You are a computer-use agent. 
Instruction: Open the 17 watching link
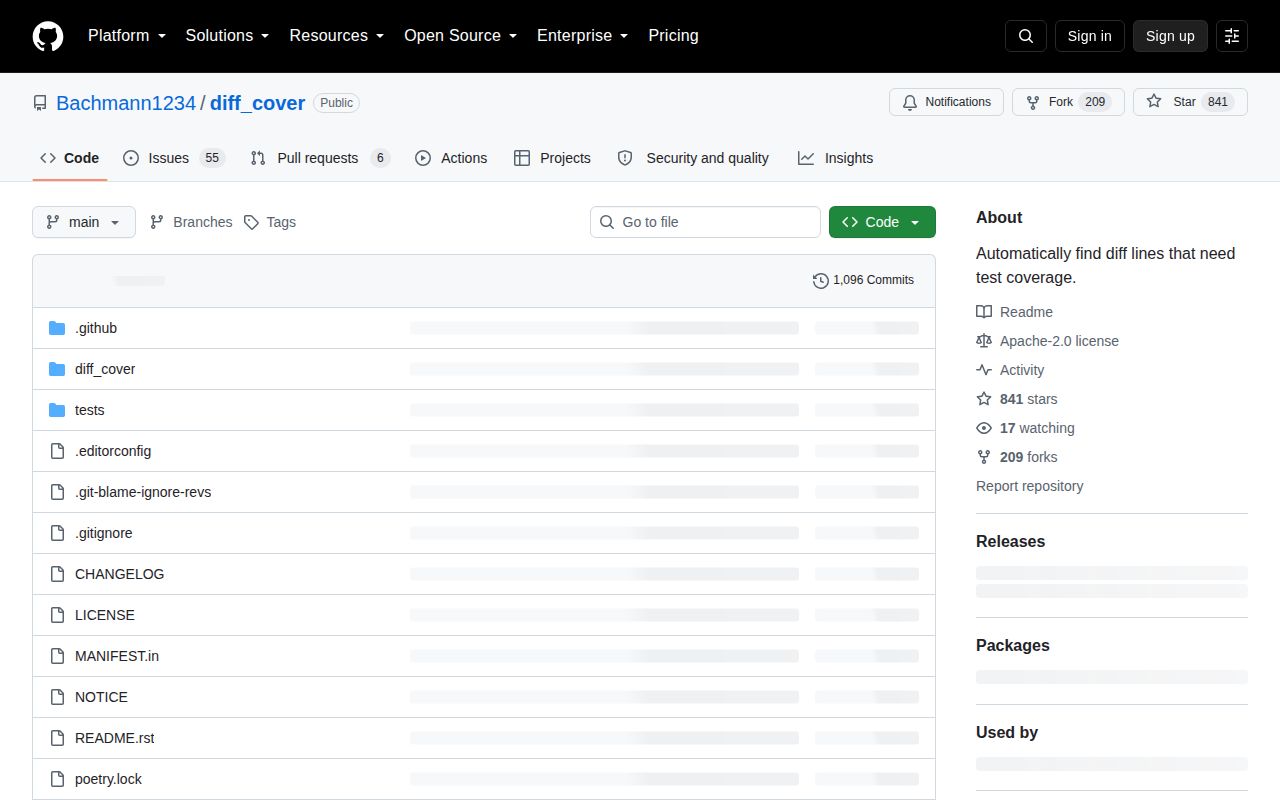(x=1025, y=428)
